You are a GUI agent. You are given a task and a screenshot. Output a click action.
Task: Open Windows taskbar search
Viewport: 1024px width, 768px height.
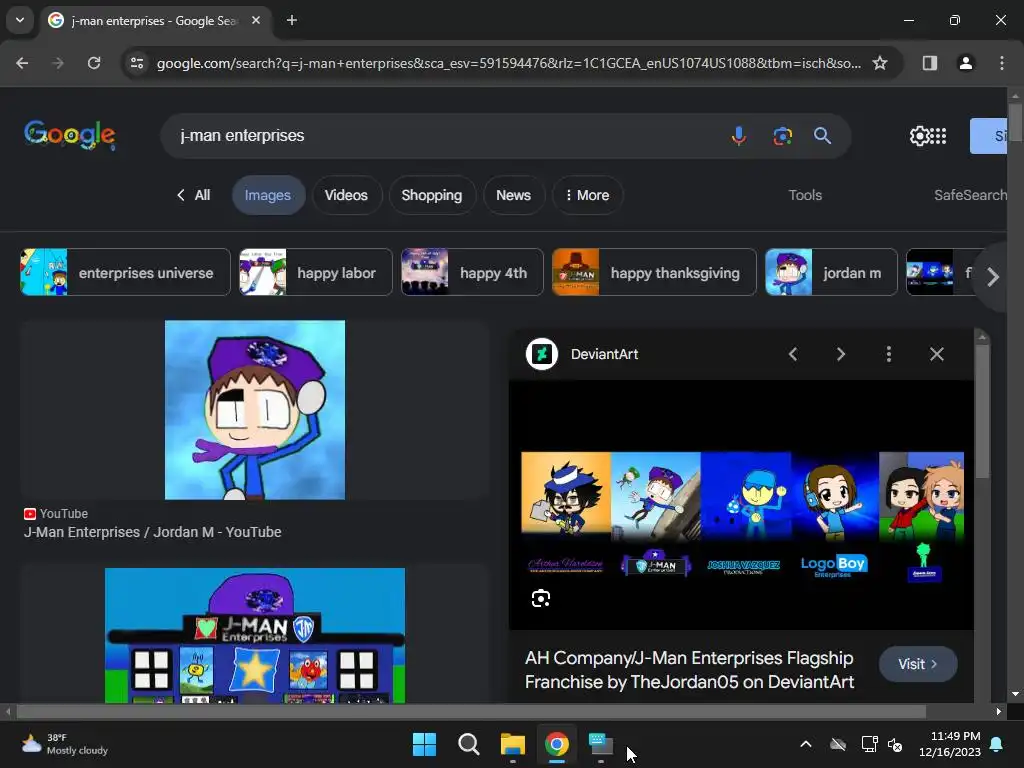point(468,744)
